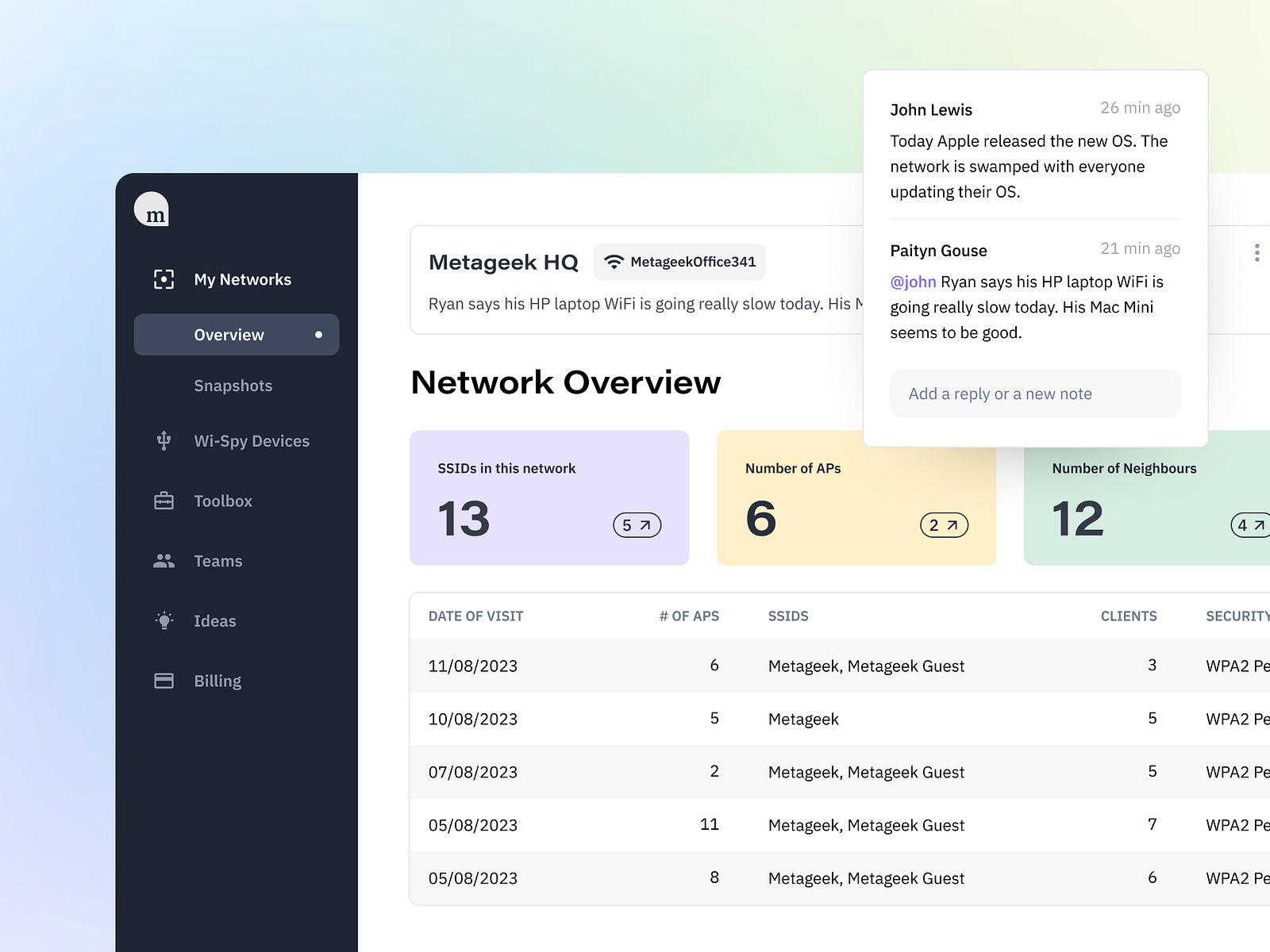
Task: Click the Wi-Spy Devices USB icon
Action: (164, 441)
